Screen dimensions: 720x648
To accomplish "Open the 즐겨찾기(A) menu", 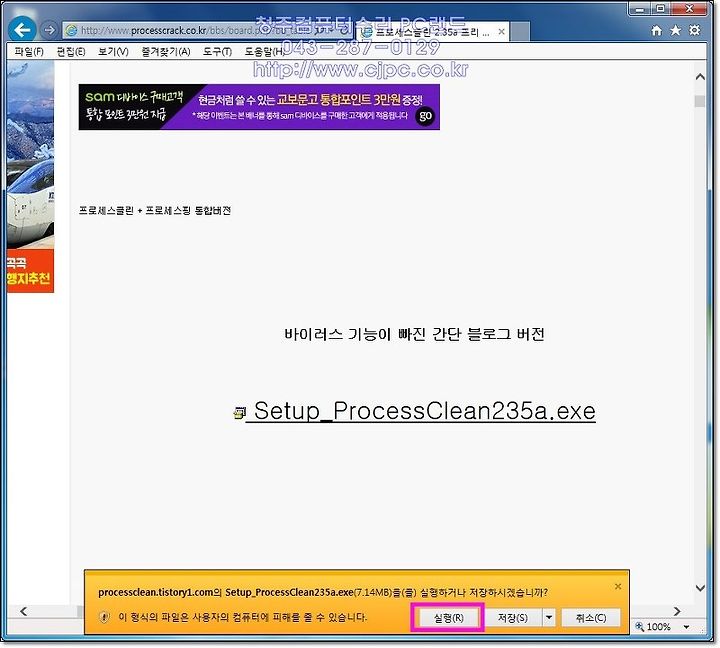I will click(166, 51).
